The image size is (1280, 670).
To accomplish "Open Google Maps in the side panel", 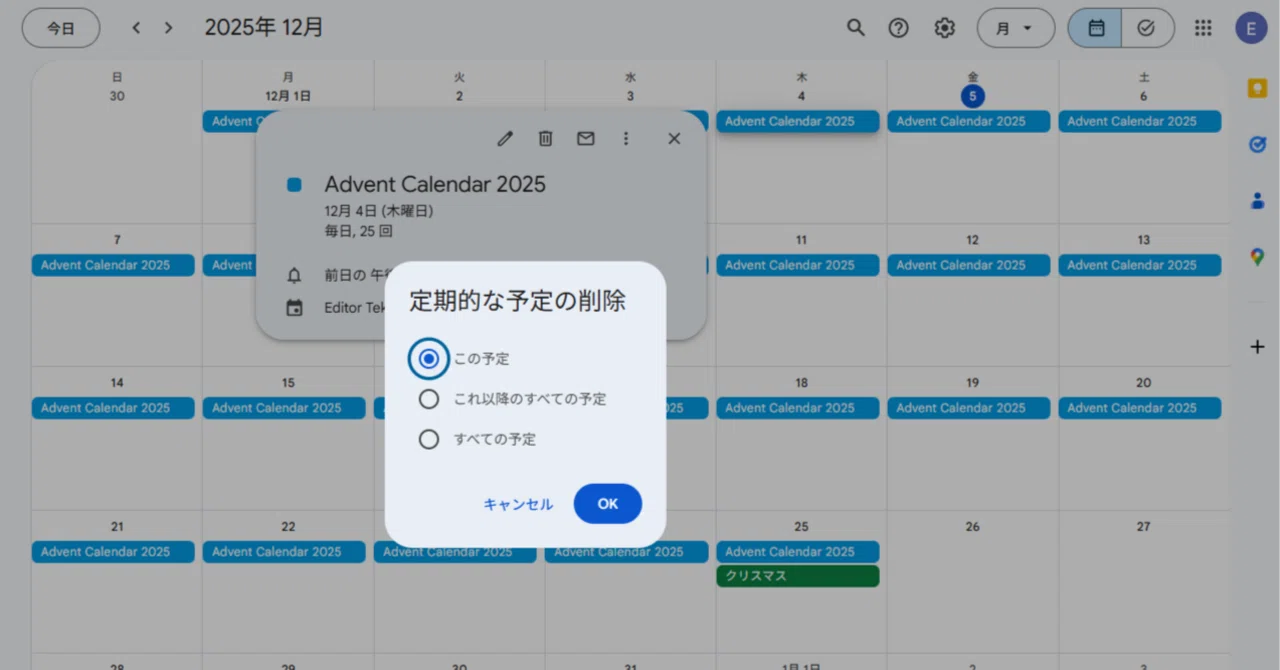I will (1257, 257).
